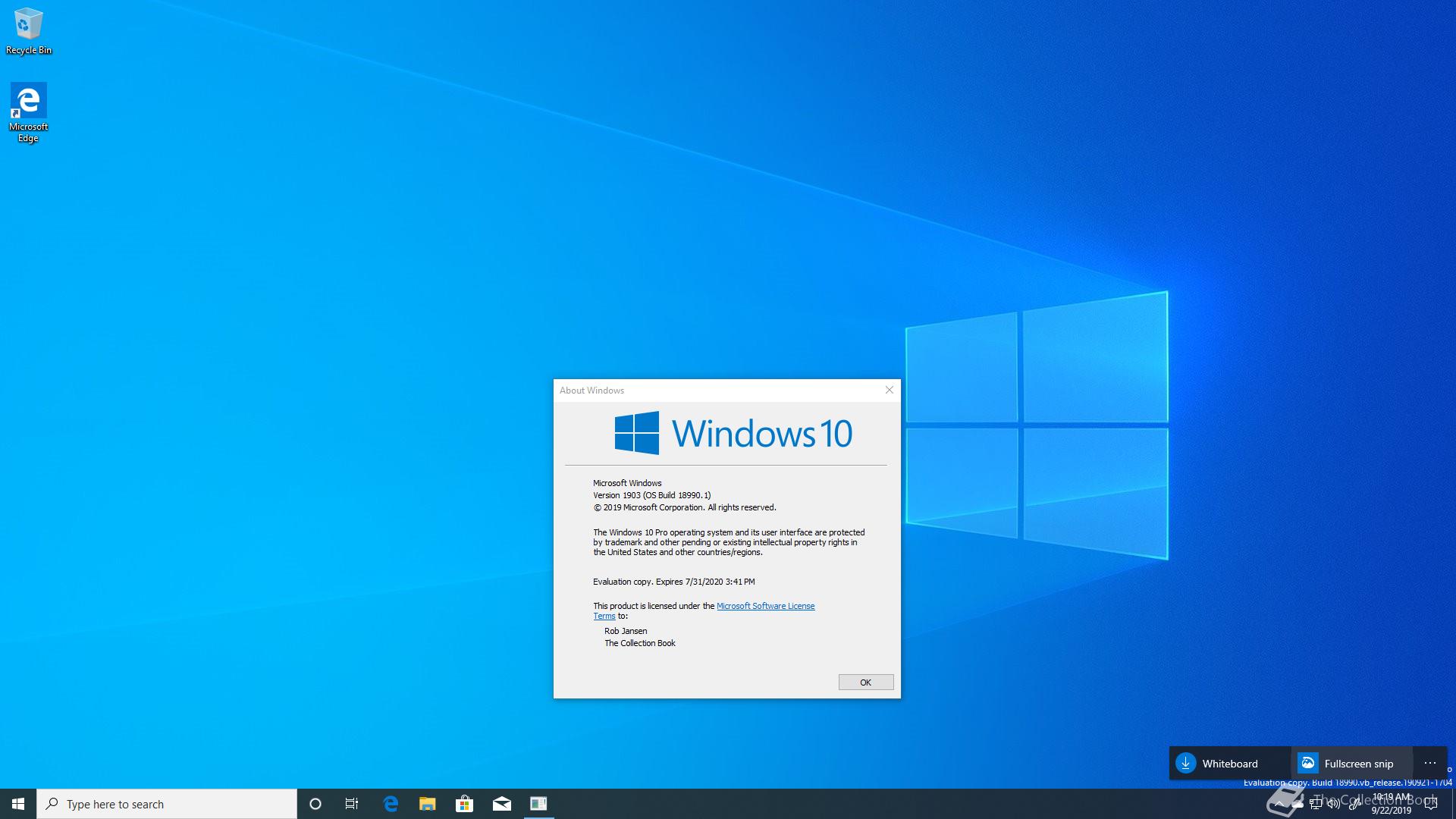Click the magnifier icon in taskbar search
This screenshot has width=1456, height=819.
52,804
